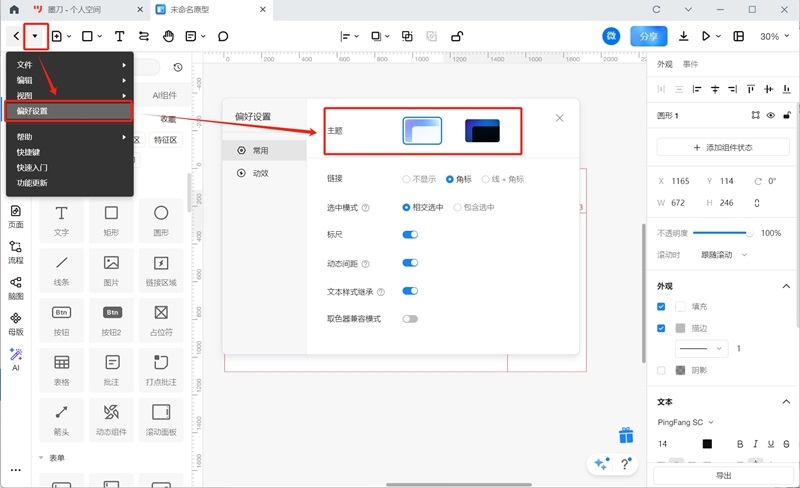Click the blue 分享 share button
The height and width of the screenshot is (488, 800).
(x=648, y=36)
